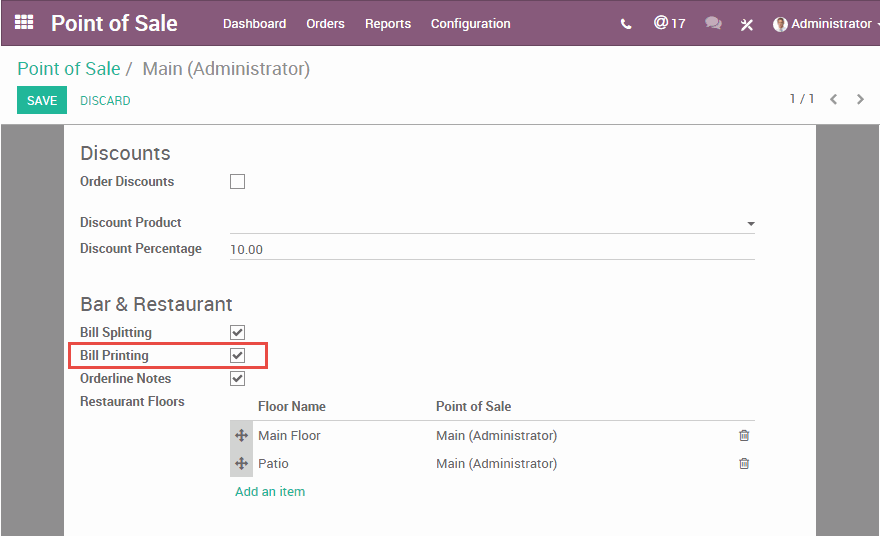Open the @17 mentions notifications

tap(669, 23)
